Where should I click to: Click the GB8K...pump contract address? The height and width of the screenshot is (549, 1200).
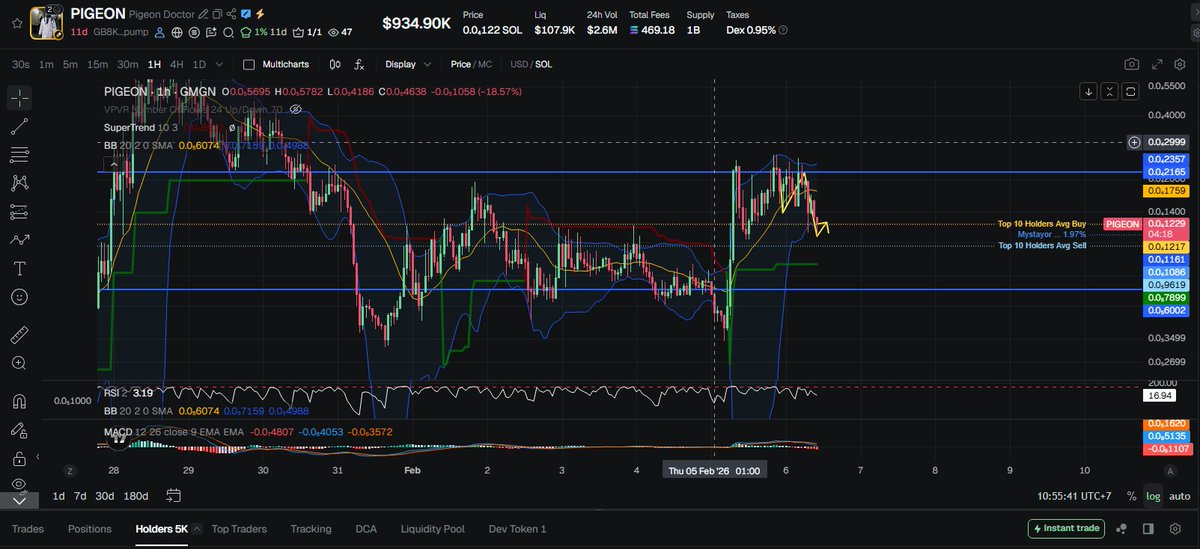point(119,32)
